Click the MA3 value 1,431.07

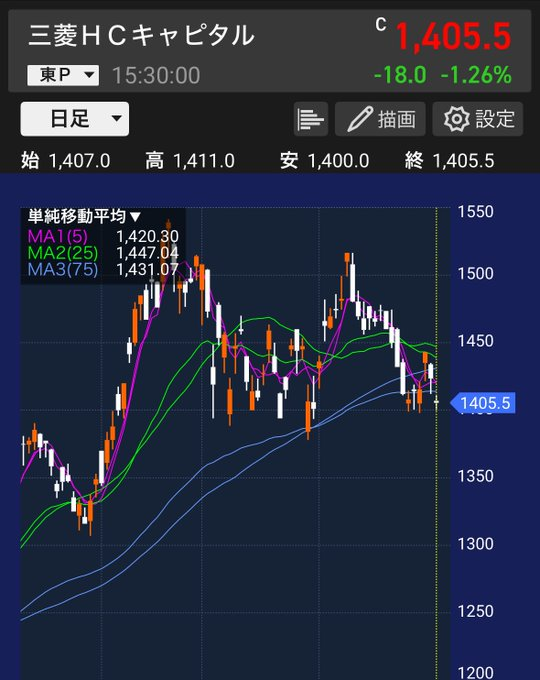pos(147,270)
